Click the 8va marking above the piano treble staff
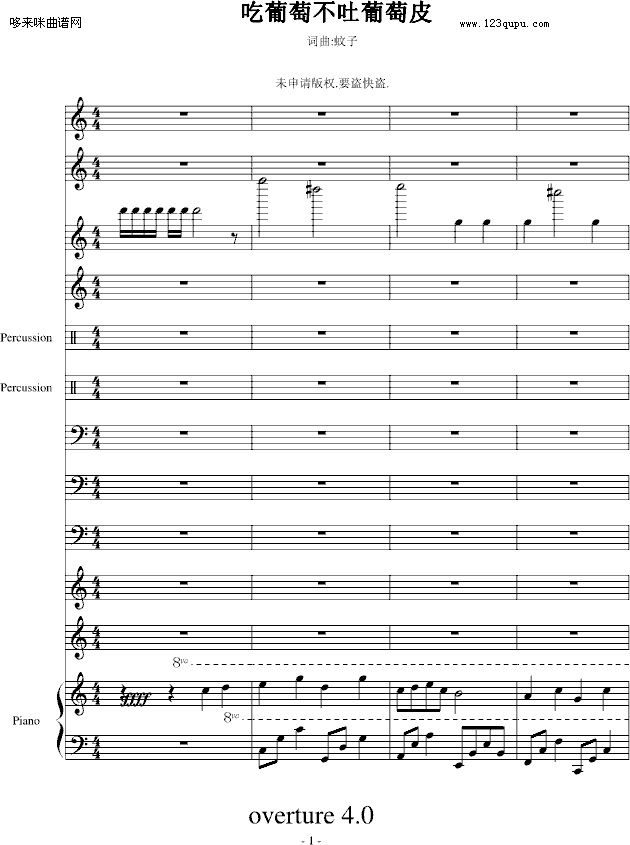 [x=181, y=662]
